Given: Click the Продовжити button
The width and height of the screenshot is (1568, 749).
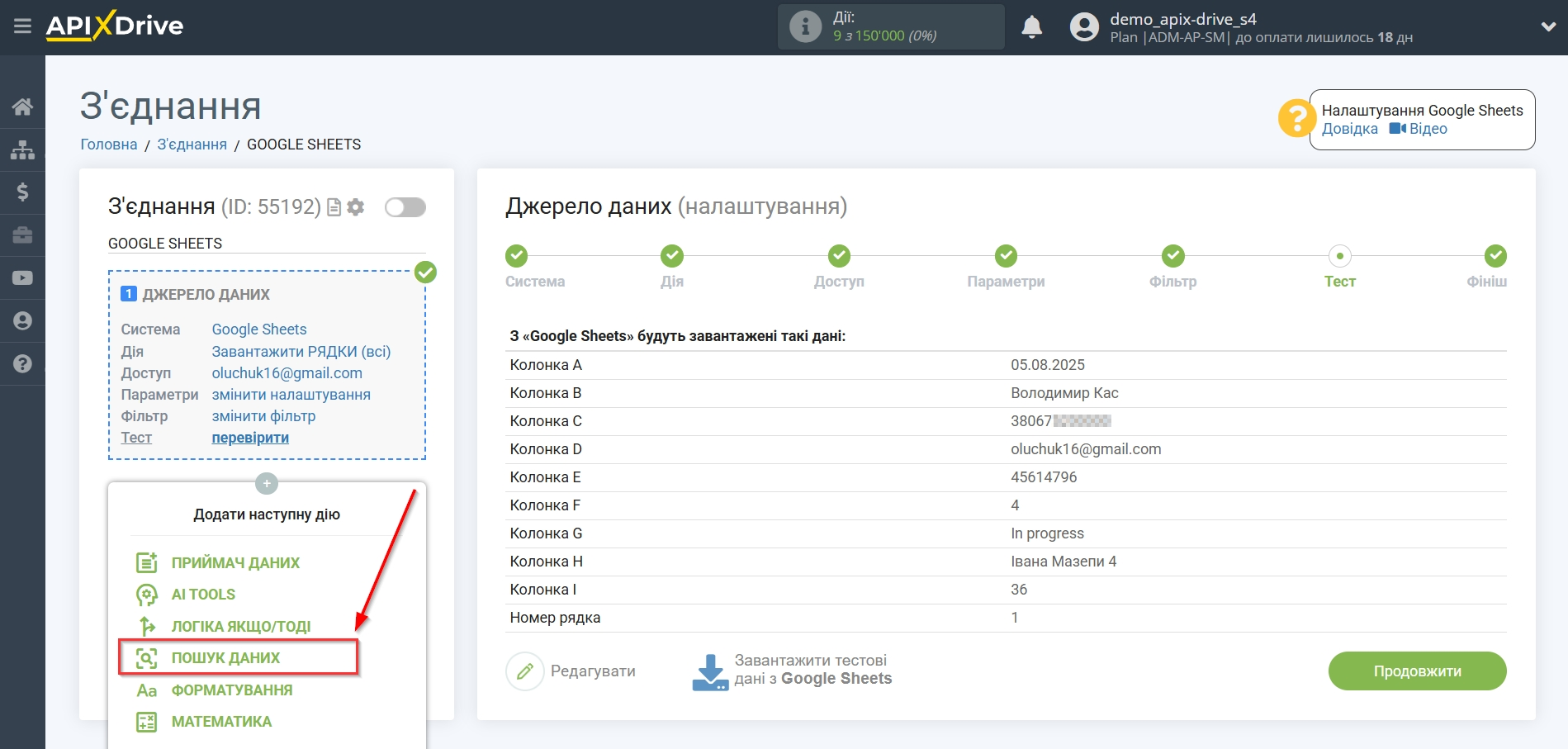Looking at the screenshot, I should [x=1417, y=671].
